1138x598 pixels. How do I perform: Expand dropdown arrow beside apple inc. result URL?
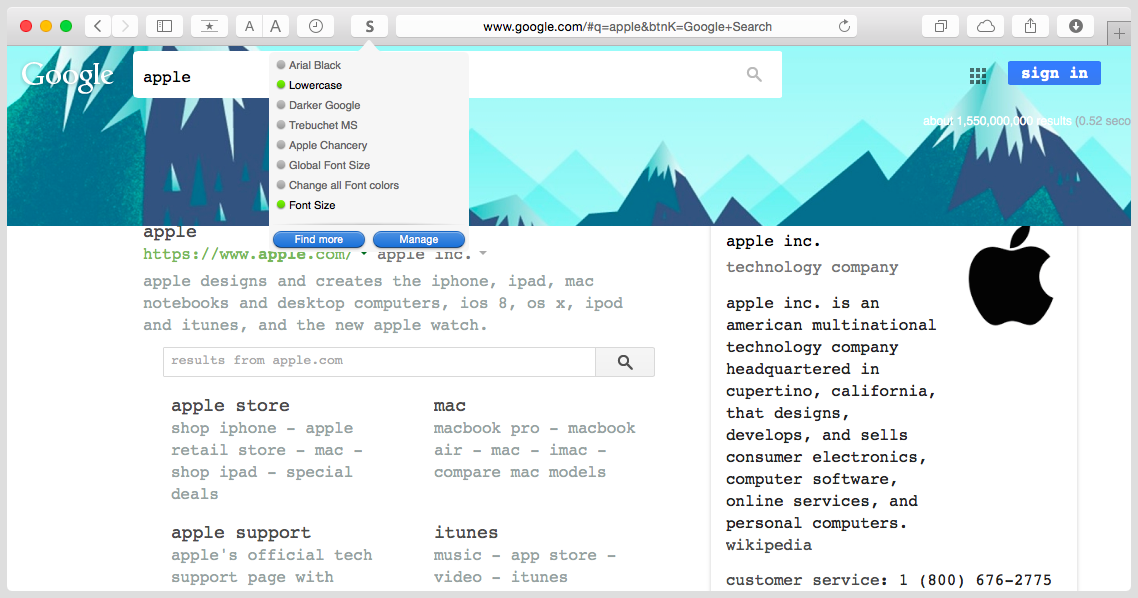(x=483, y=254)
